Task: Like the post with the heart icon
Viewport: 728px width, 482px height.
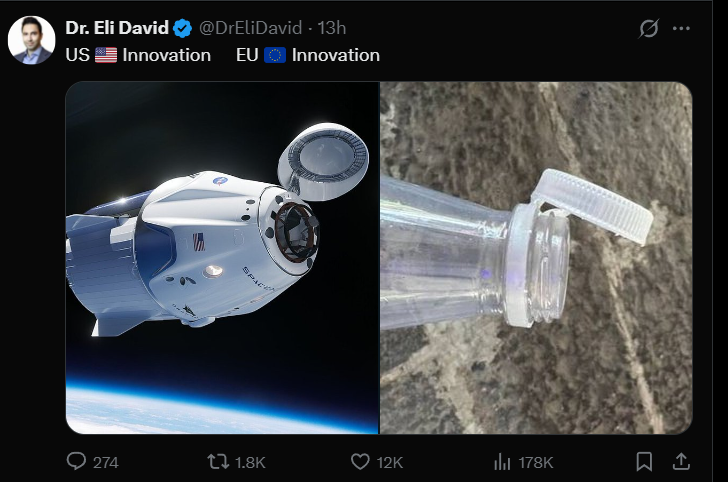Action: [x=361, y=461]
